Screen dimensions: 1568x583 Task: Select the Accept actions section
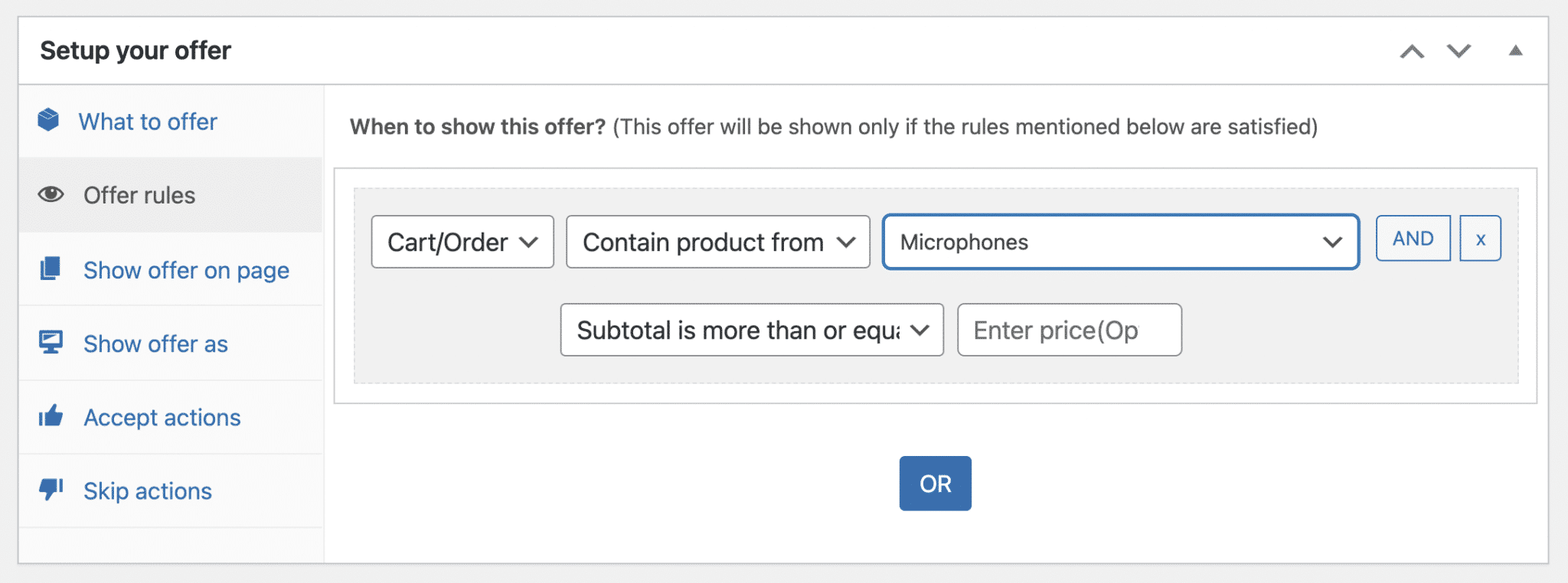tap(162, 416)
